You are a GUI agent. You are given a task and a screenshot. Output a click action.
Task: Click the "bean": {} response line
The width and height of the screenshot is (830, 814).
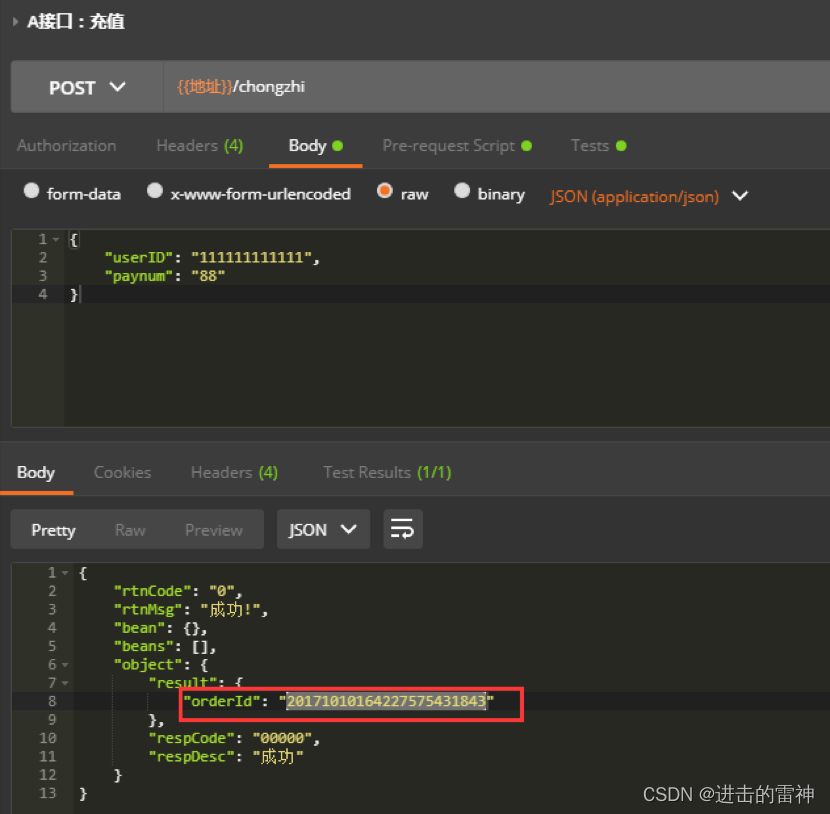(160, 628)
